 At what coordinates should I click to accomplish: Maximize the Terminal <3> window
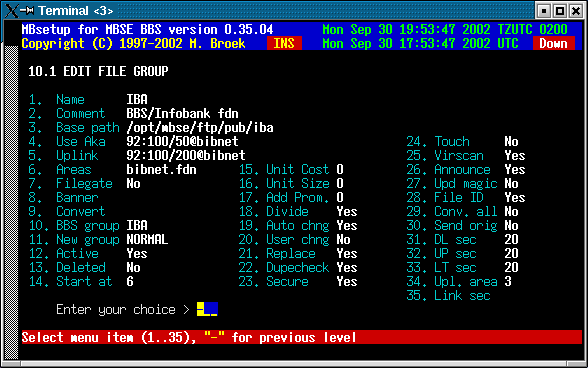pyautogui.click(x=560, y=11)
